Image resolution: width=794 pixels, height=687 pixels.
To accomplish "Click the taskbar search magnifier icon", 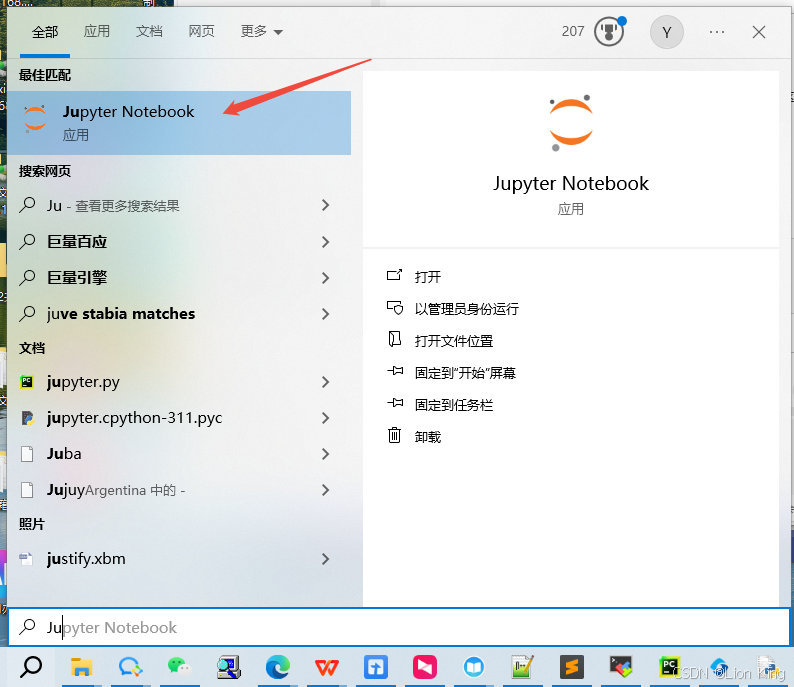I will (x=31, y=667).
